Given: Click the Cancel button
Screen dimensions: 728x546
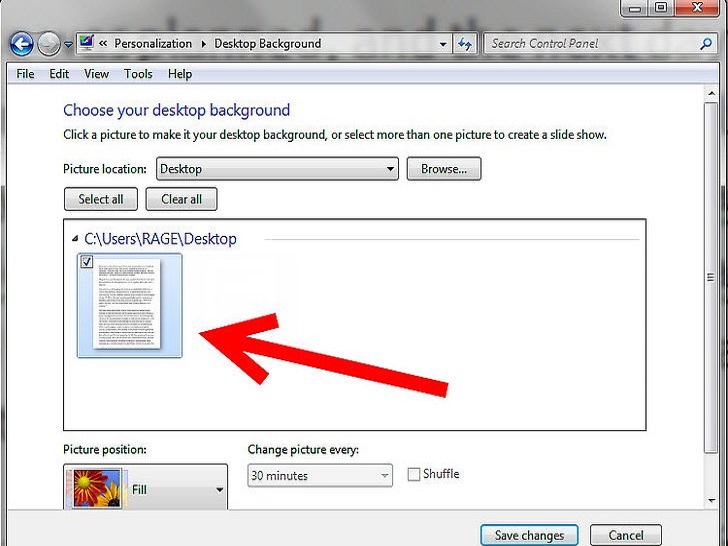Looking at the screenshot, I should [626, 535].
